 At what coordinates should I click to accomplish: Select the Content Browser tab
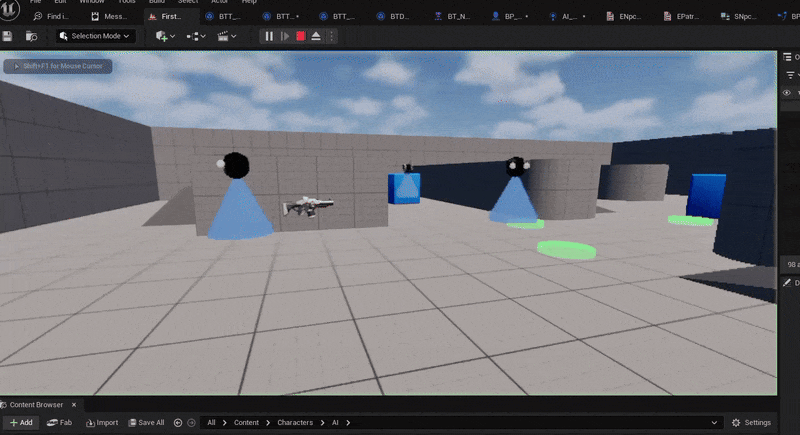36,404
